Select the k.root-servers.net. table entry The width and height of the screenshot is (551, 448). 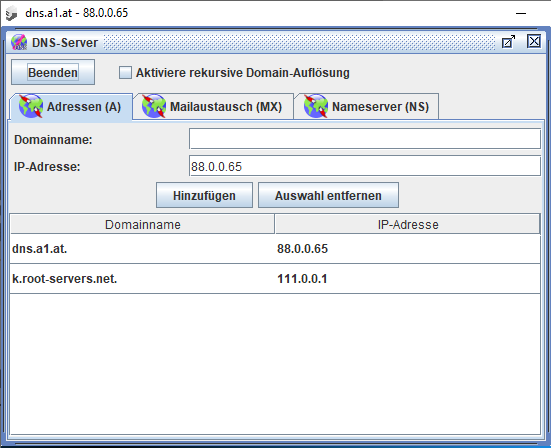coord(275,279)
